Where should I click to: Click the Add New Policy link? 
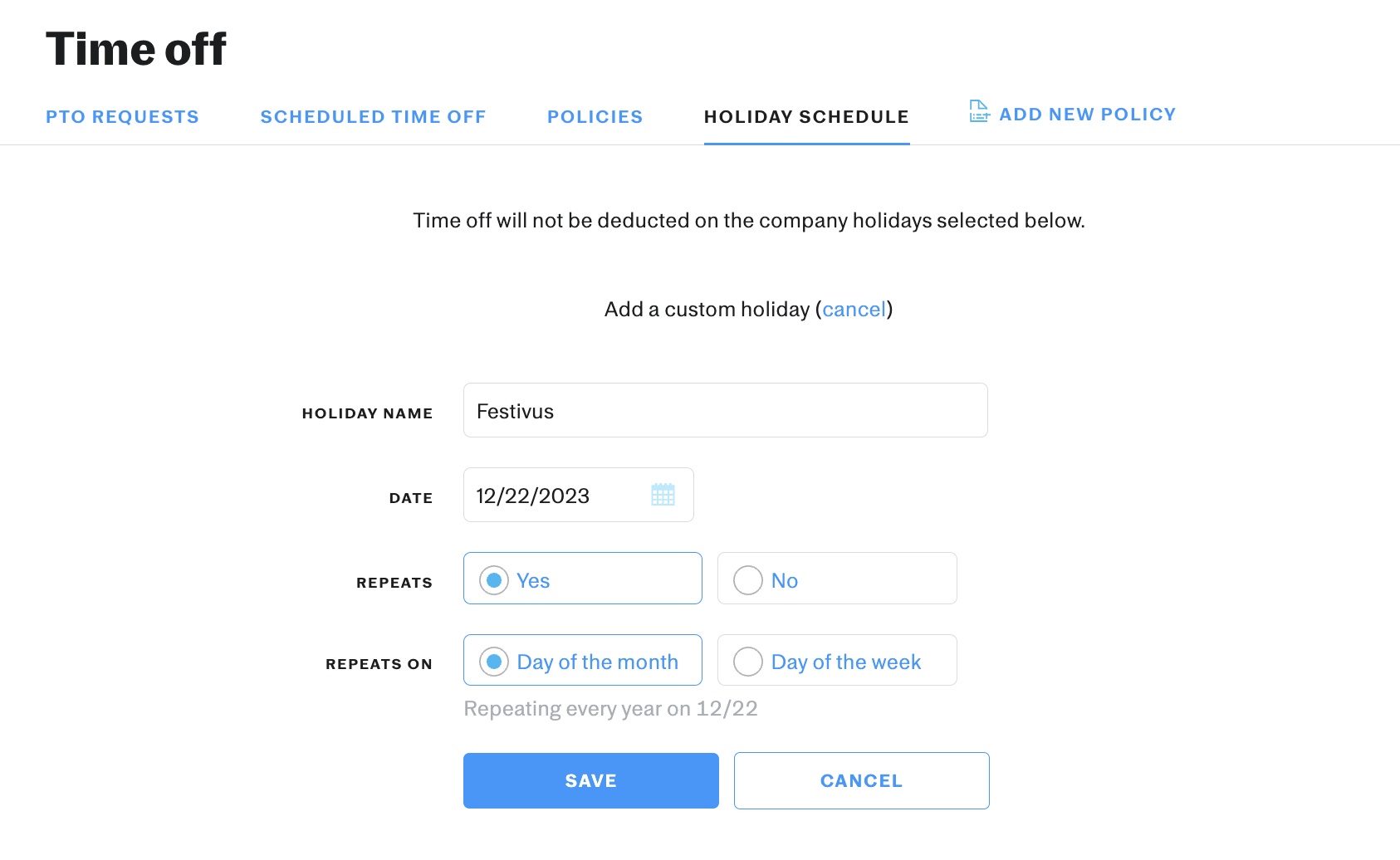click(1087, 115)
